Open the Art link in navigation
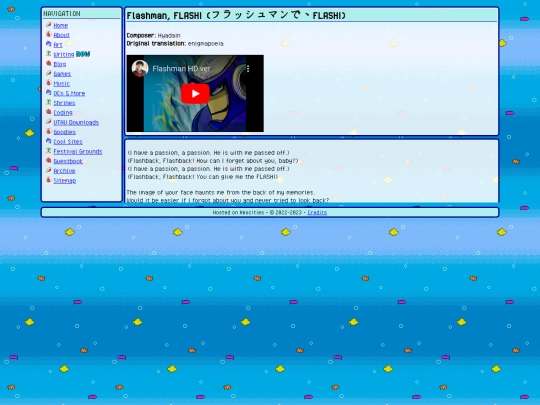This screenshot has height=405, width=540. 58,45
